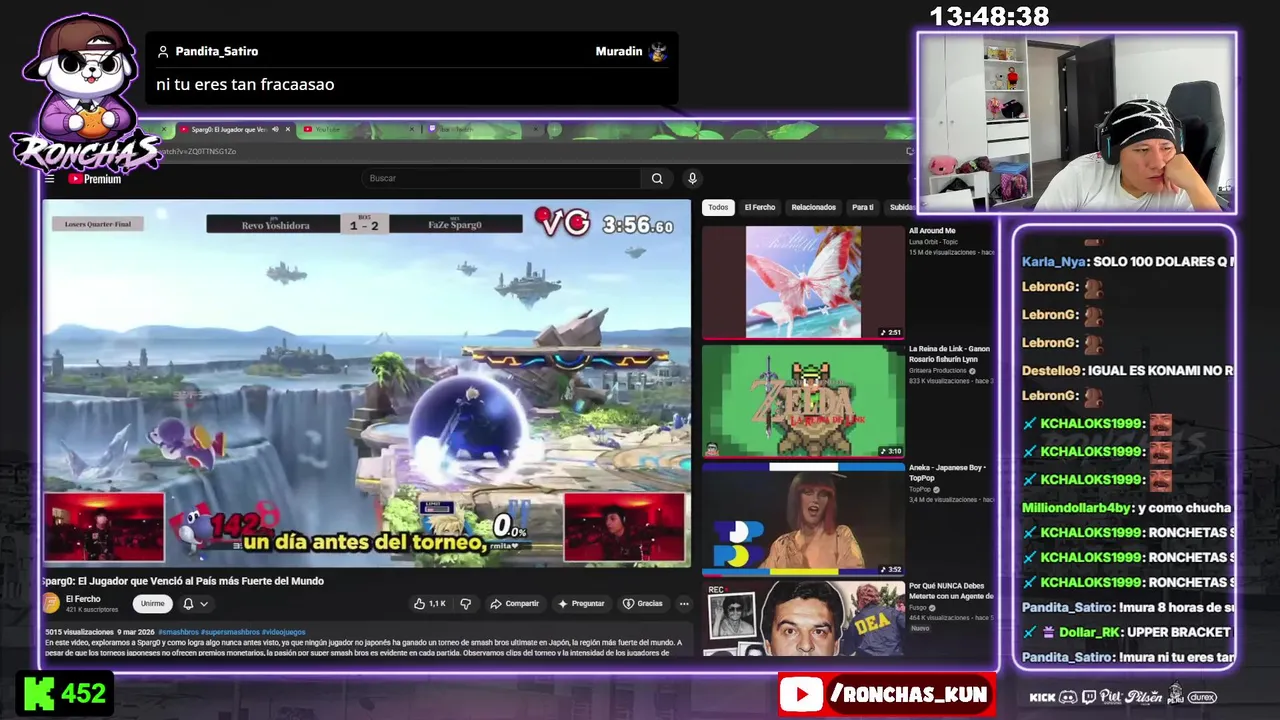Click the Gracias thanks button

click(x=643, y=604)
